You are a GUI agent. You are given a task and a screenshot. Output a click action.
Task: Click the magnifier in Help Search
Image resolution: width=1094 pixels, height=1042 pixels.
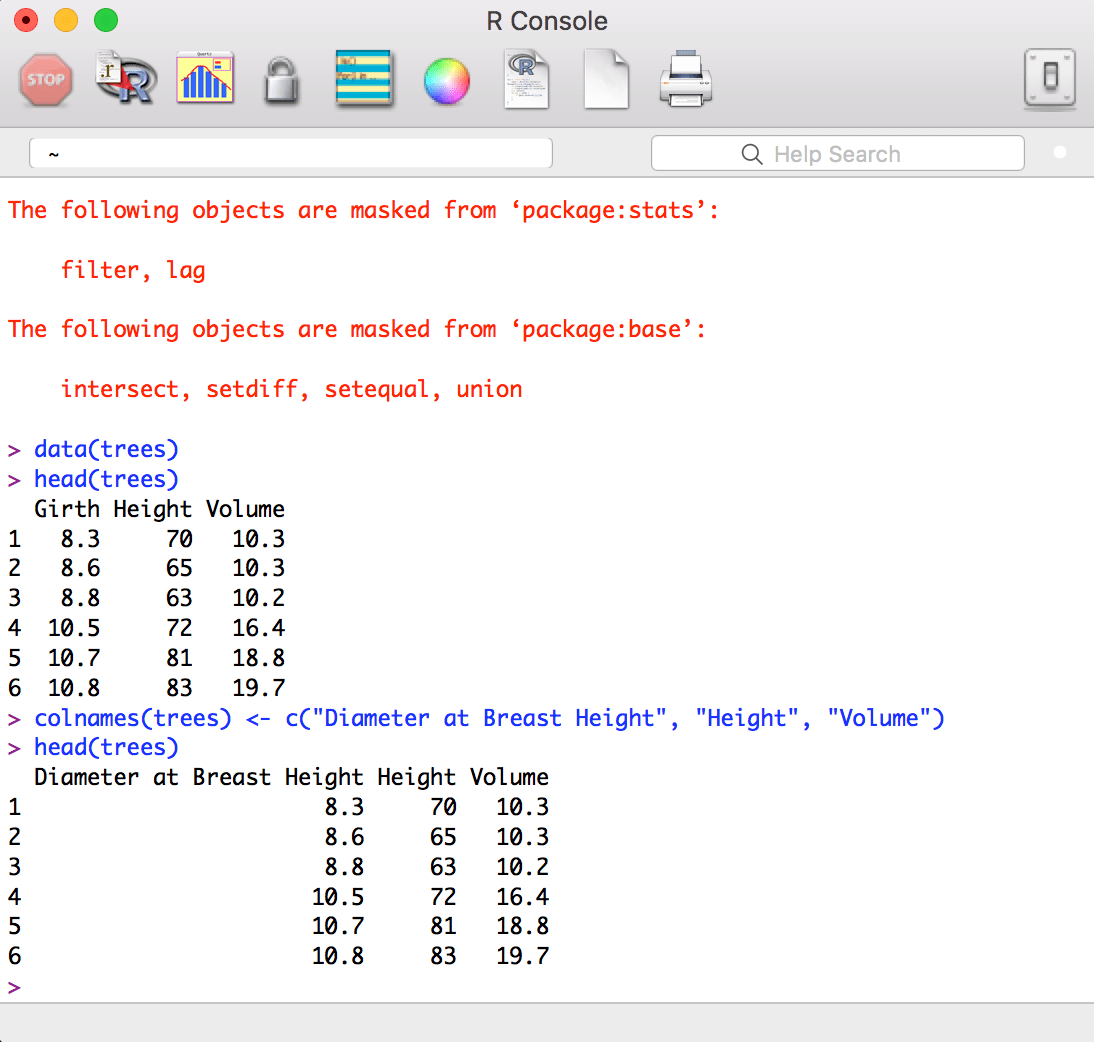point(752,154)
